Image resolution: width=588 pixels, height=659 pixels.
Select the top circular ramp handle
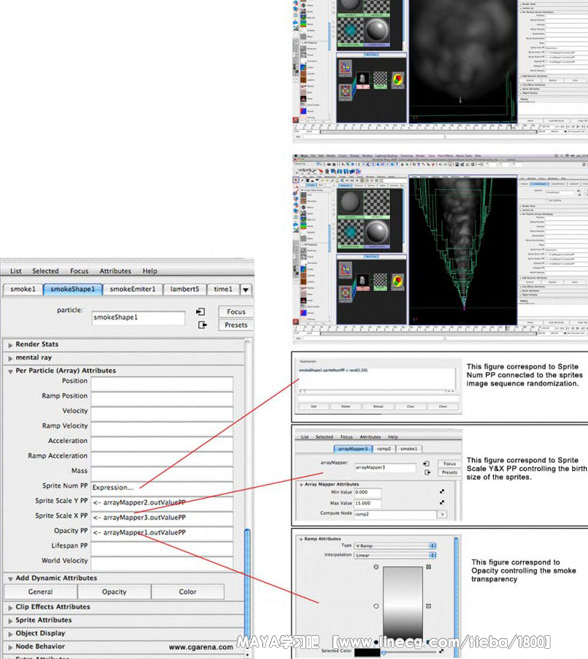click(x=376, y=567)
